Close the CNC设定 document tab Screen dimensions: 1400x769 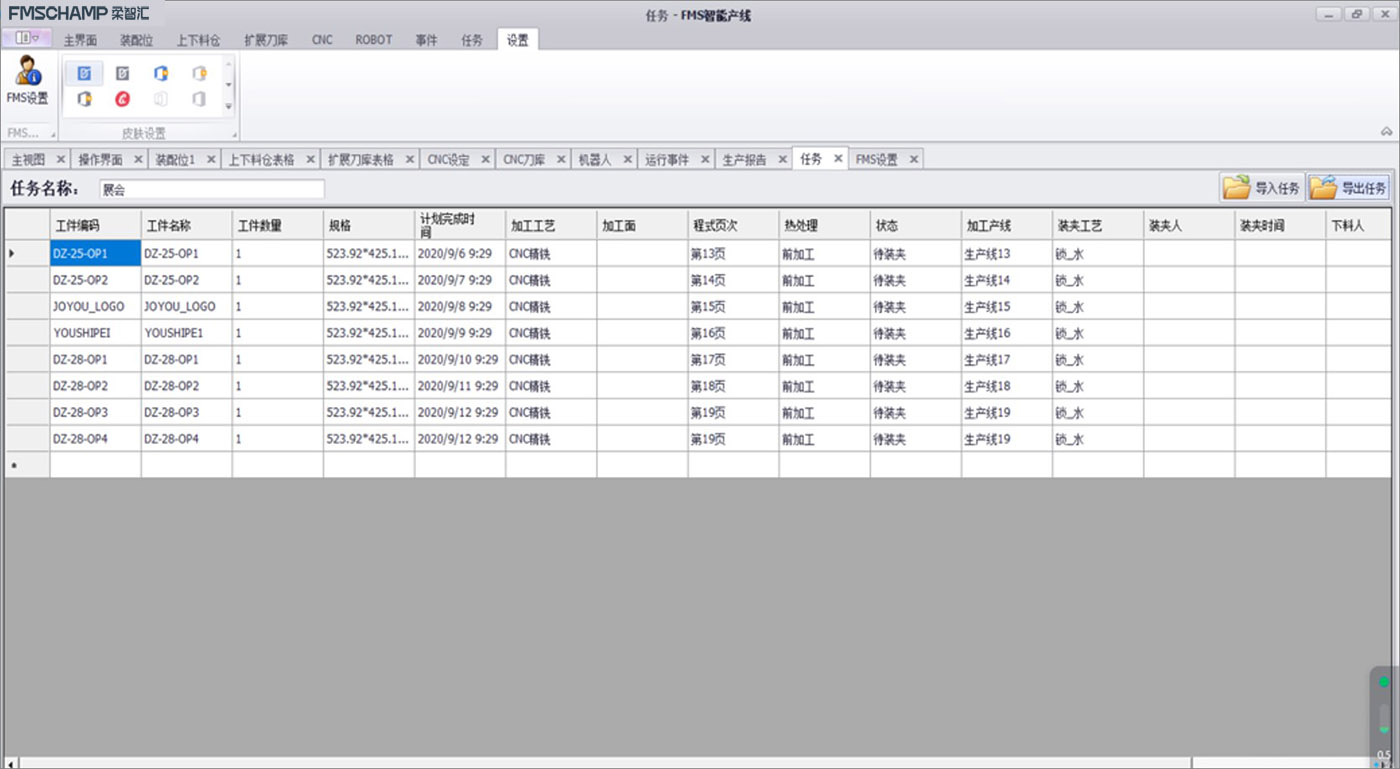coord(486,159)
